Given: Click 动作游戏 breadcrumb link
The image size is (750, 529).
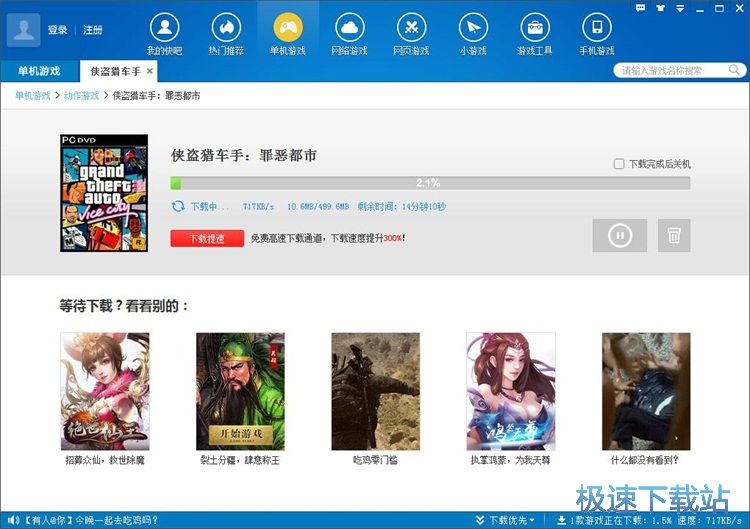Looking at the screenshot, I should pyautogui.click(x=81, y=96).
